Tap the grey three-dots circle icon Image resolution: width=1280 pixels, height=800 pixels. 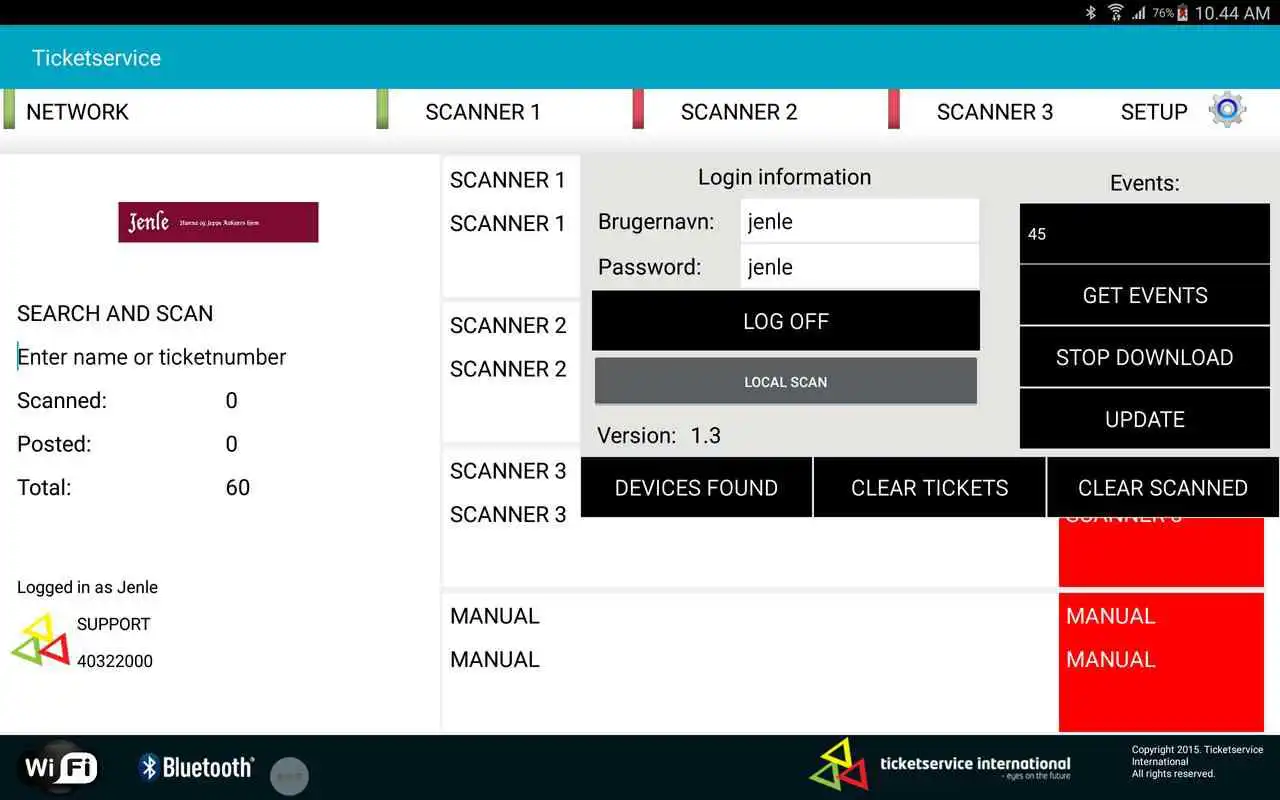click(290, 775)
